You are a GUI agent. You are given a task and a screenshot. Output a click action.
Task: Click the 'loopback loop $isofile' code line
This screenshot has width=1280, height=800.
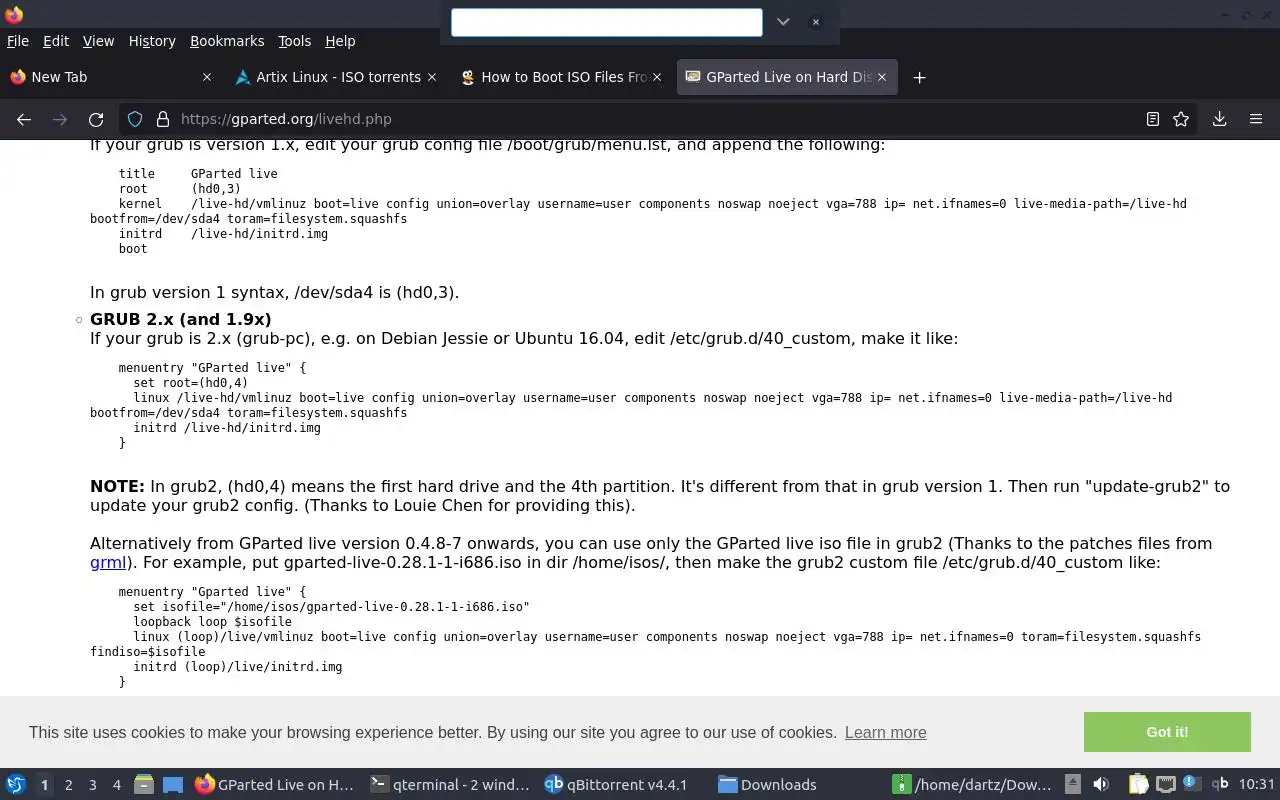212,622
